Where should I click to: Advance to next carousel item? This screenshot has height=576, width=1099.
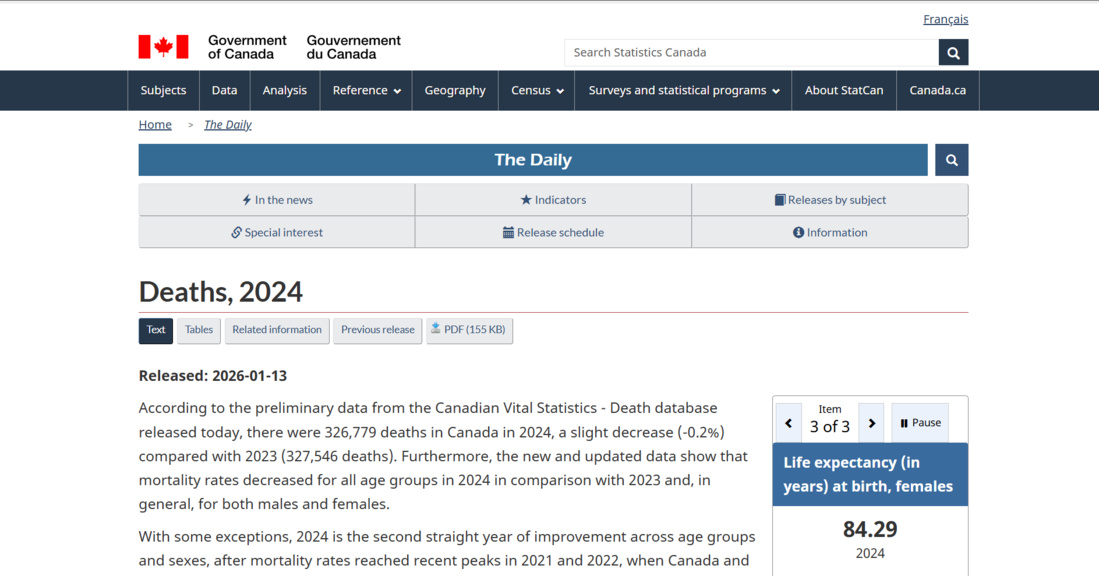coord(871,423)
